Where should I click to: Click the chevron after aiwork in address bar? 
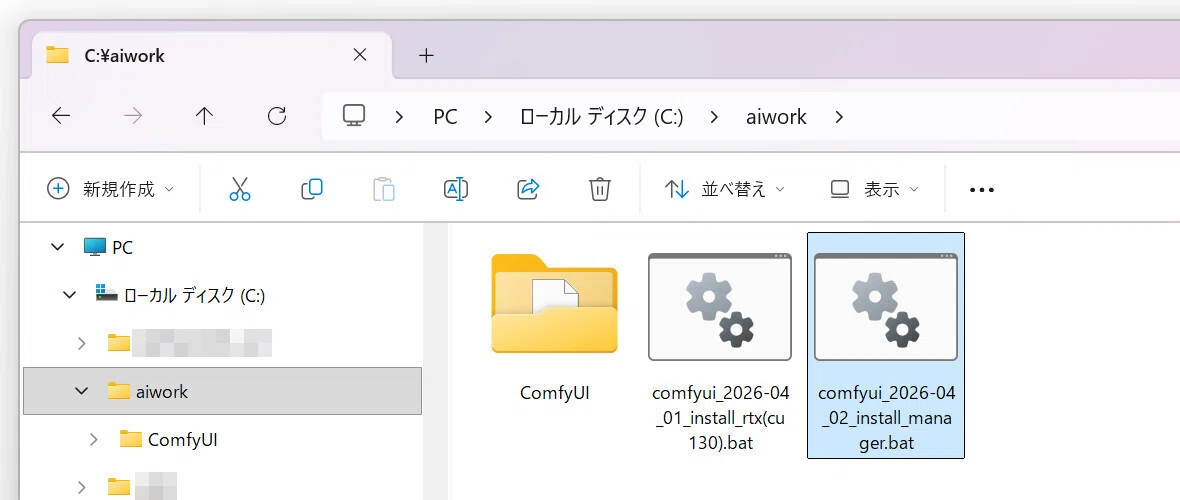839,117
